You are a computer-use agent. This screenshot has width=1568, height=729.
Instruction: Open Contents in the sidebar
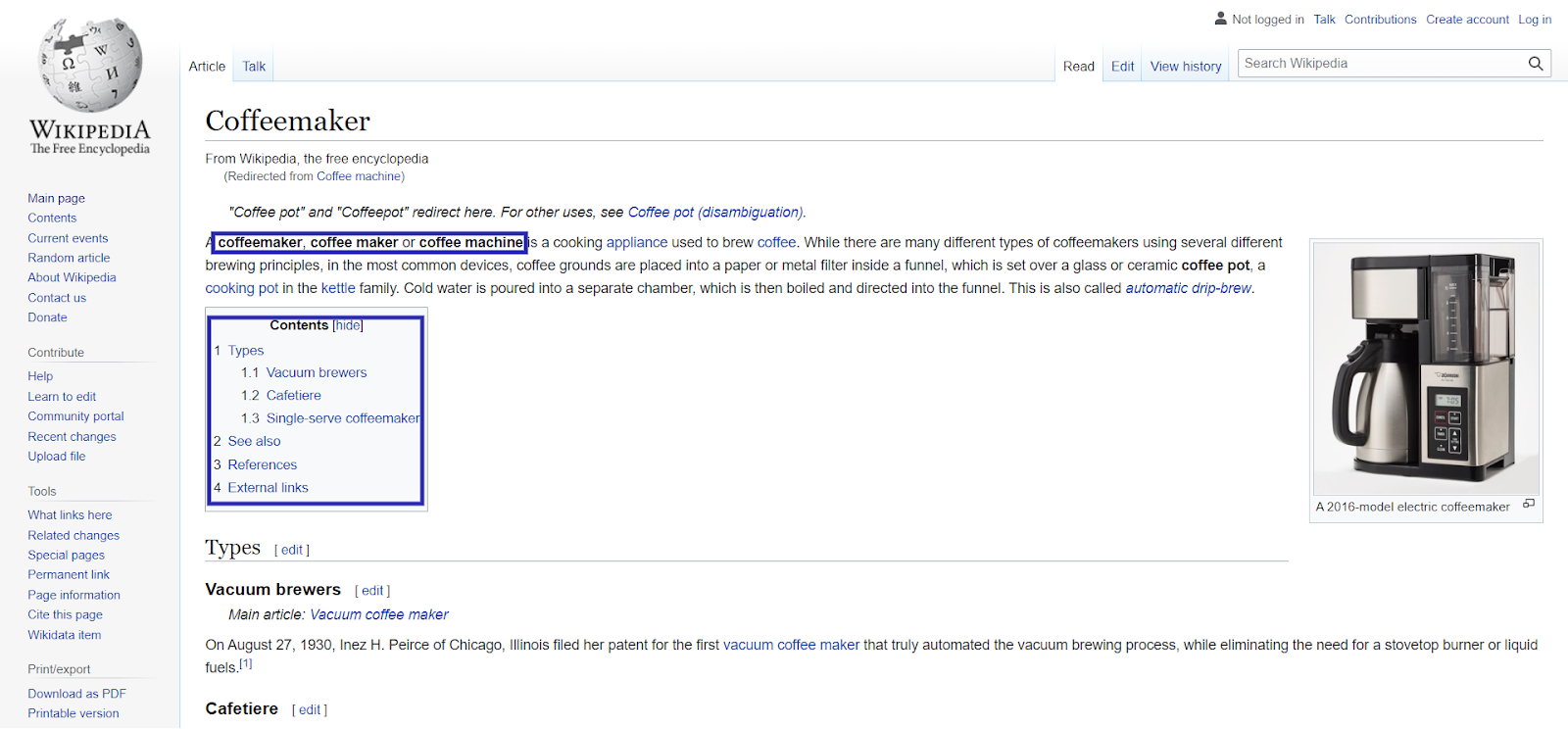[x=52, y=218]
